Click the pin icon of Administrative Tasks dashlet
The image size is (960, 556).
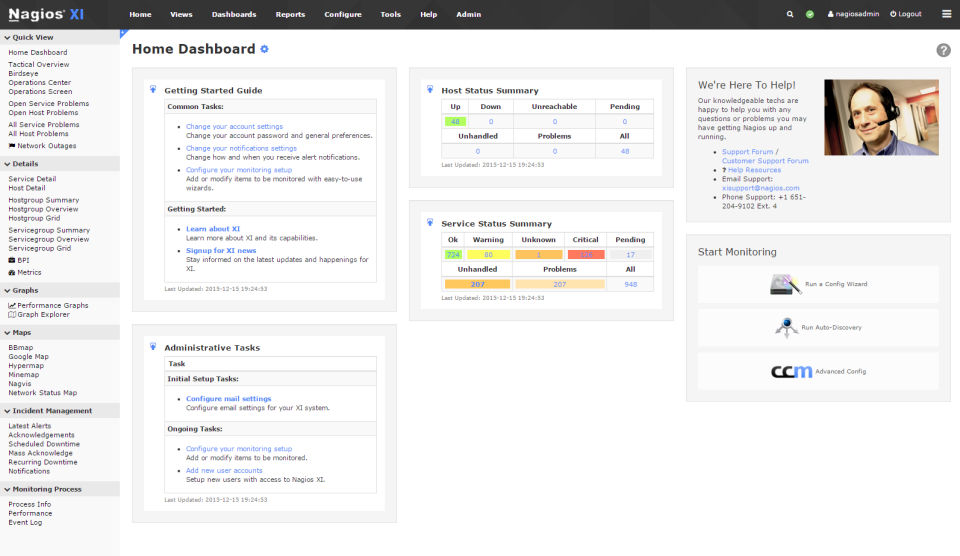(x=153, y=347)
